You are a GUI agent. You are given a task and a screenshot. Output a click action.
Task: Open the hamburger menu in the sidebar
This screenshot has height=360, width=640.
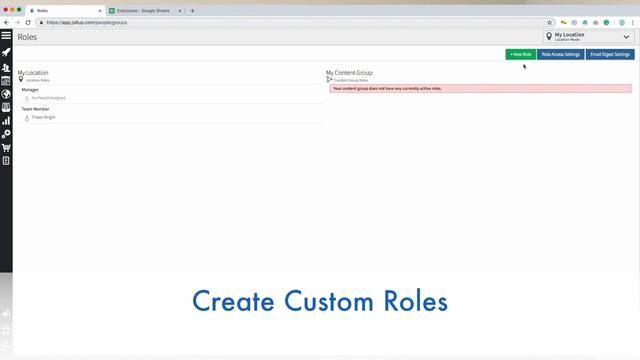(6, 36)
